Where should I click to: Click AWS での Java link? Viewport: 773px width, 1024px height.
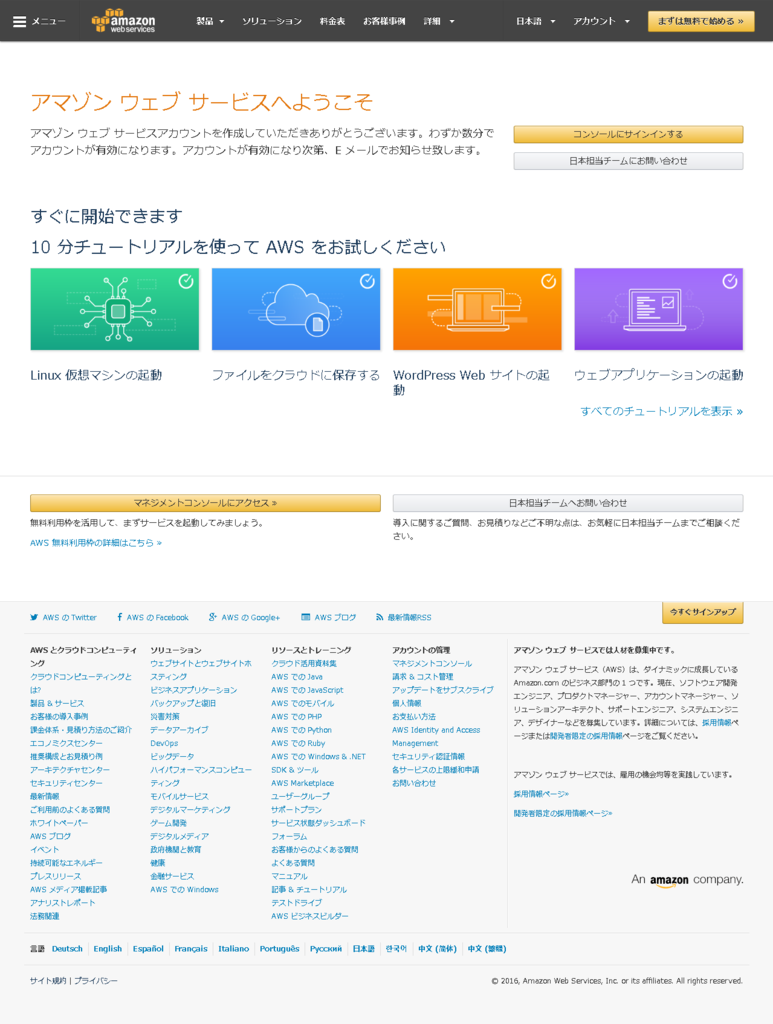coord(297,677)
